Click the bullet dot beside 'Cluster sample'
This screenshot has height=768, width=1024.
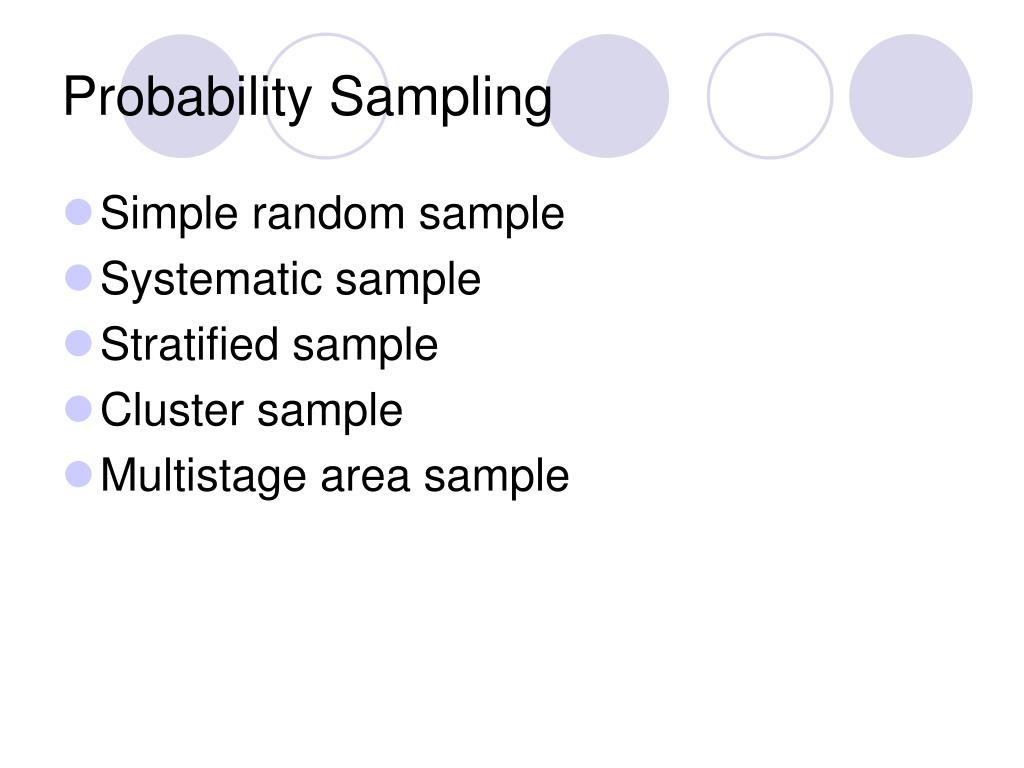pyautogui.click(x=78, y=409)
